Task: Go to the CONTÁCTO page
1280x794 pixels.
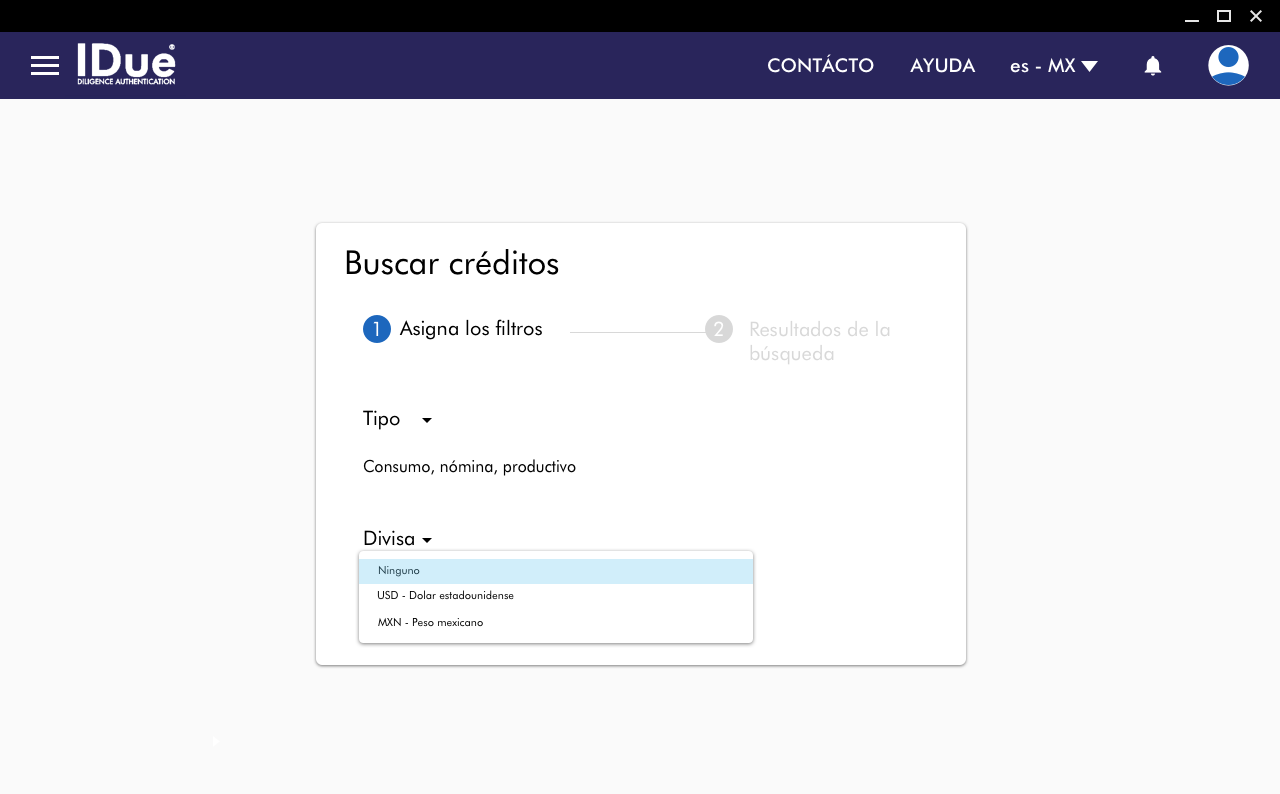Action: click(820, 66)
